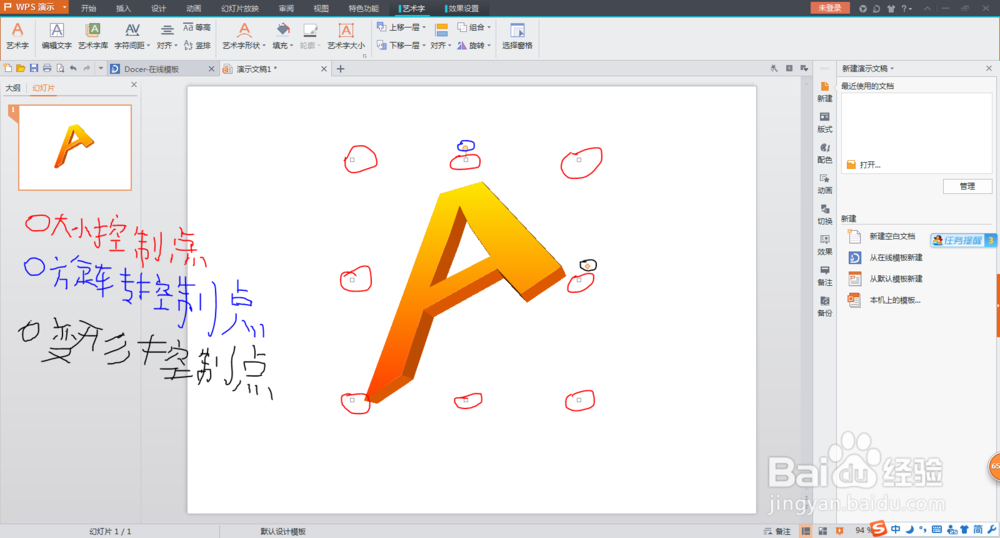Open the 轮廓 outline color dropdown
The width and height of the screenshot is (1000, 538).
tap(310, 36)
